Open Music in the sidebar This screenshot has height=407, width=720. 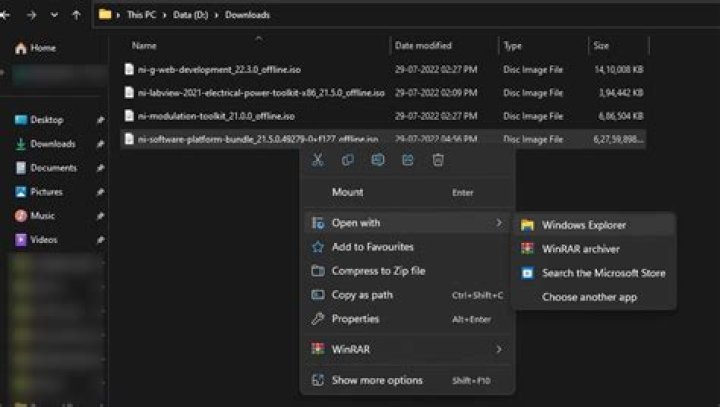(x=34, y=216)
